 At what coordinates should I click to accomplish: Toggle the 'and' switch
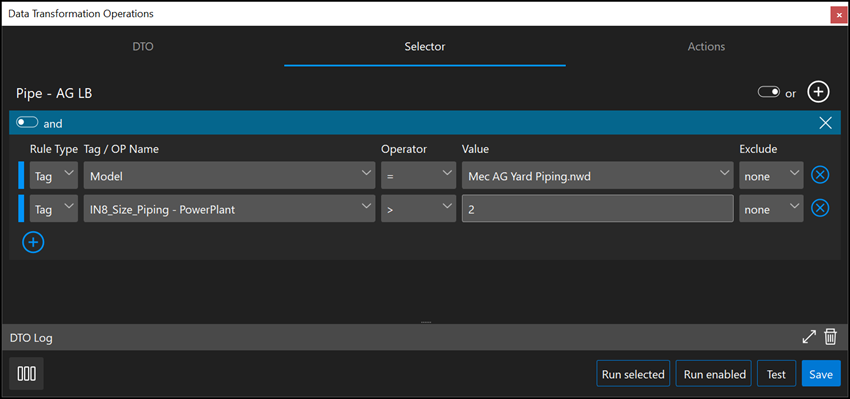pos(27,123)
